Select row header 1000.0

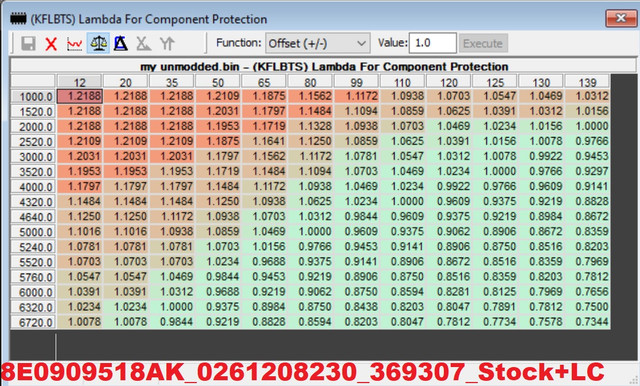click(x=33, y=97)
